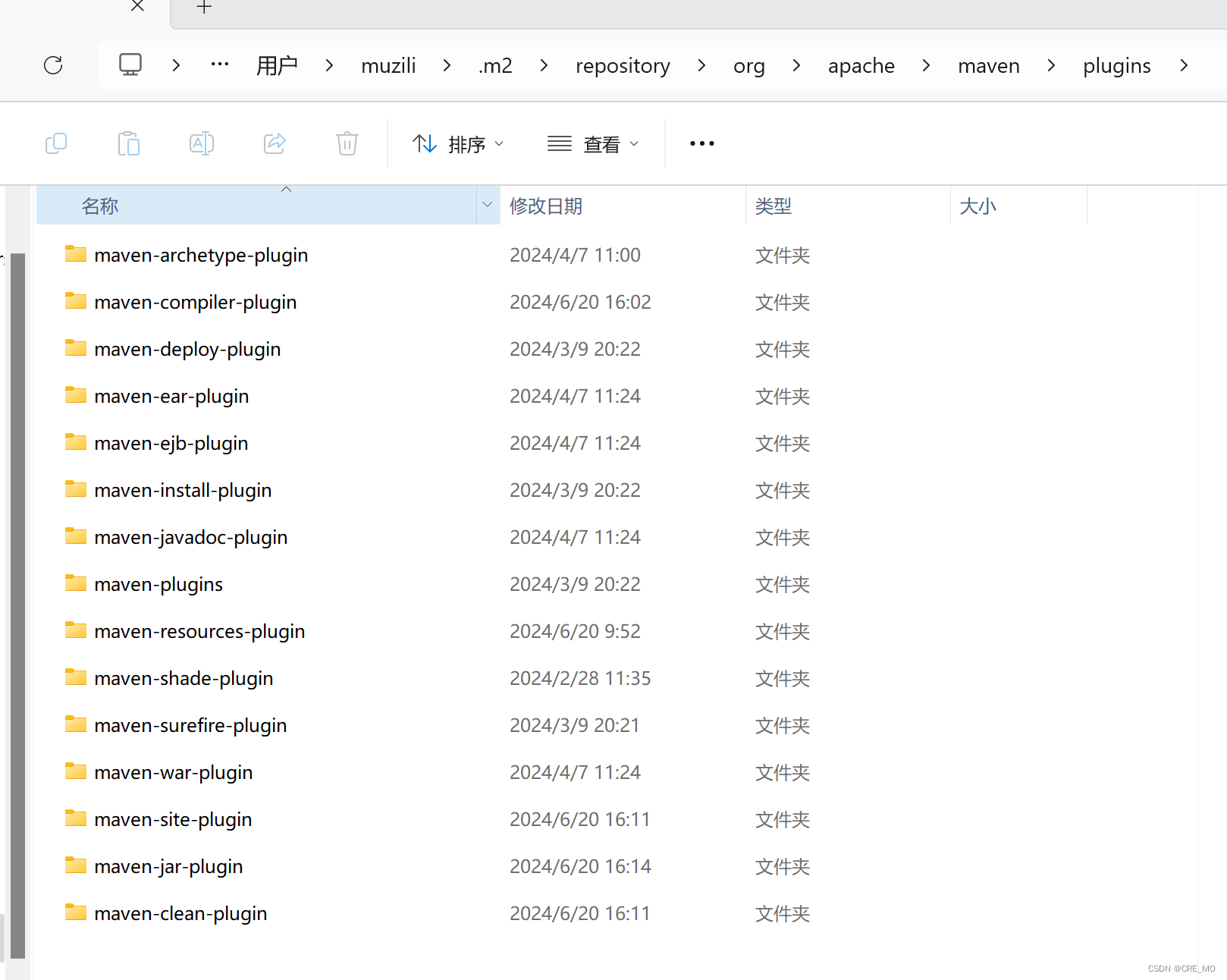Click folder icon of maven-jar-plugin
Screen dimensions: 1227x980
(x=75, y=865)
